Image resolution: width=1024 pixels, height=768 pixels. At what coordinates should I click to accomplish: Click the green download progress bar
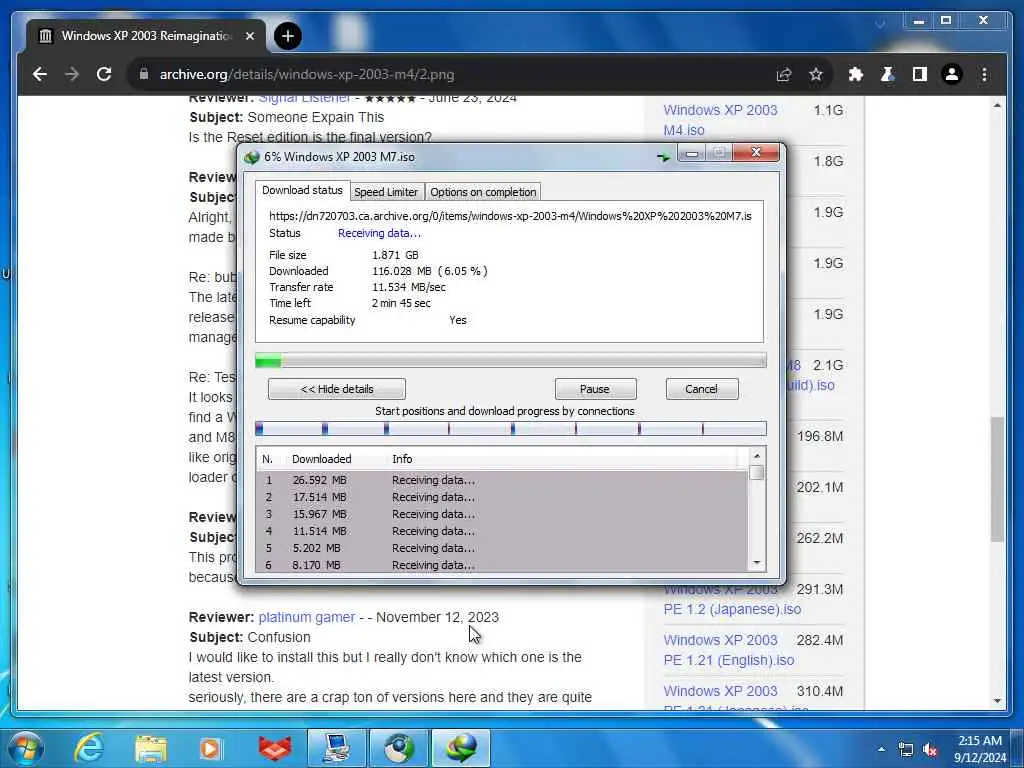click(x=511, y=360)
